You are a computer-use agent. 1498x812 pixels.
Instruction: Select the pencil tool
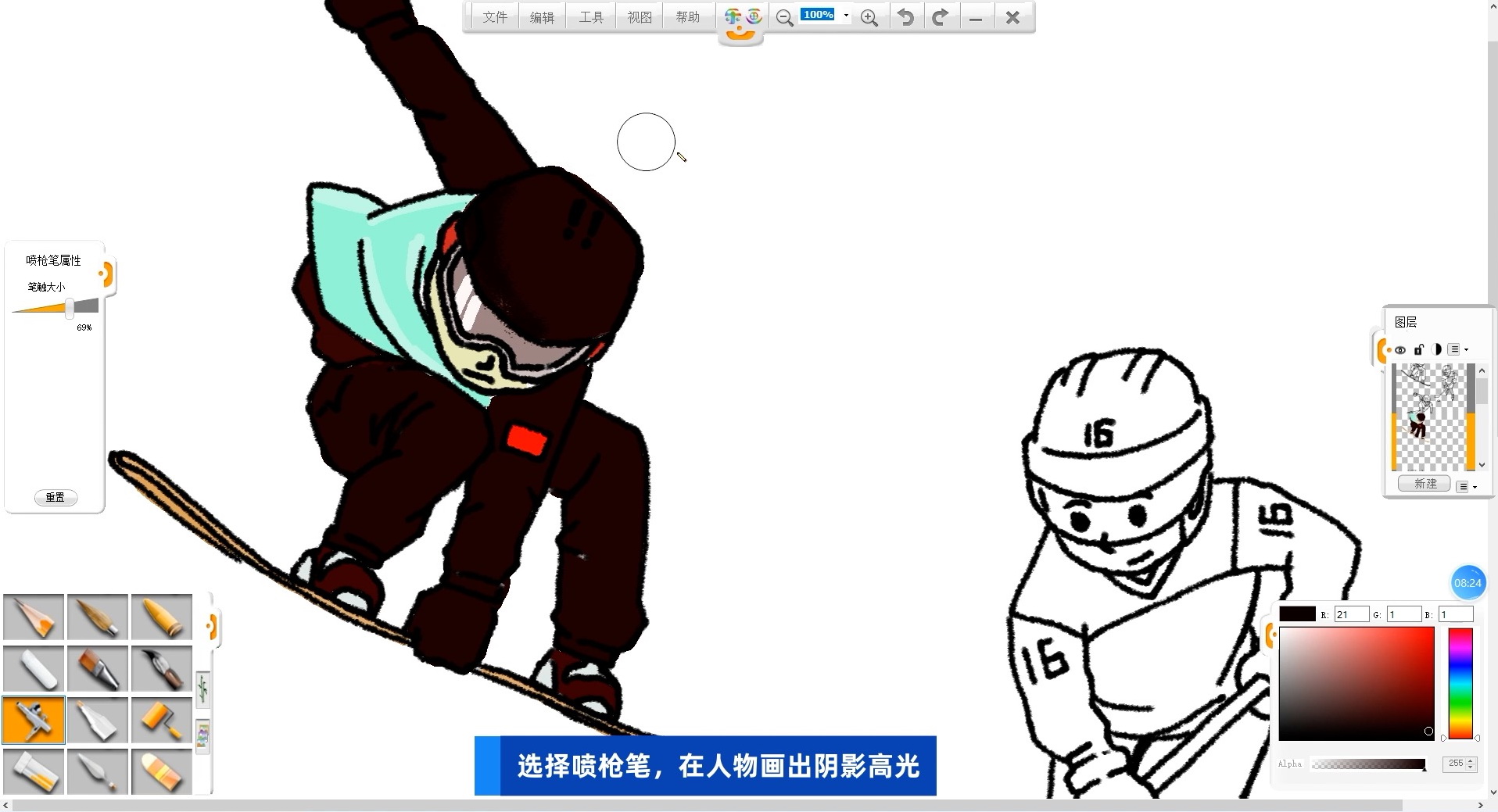point(33,617)
